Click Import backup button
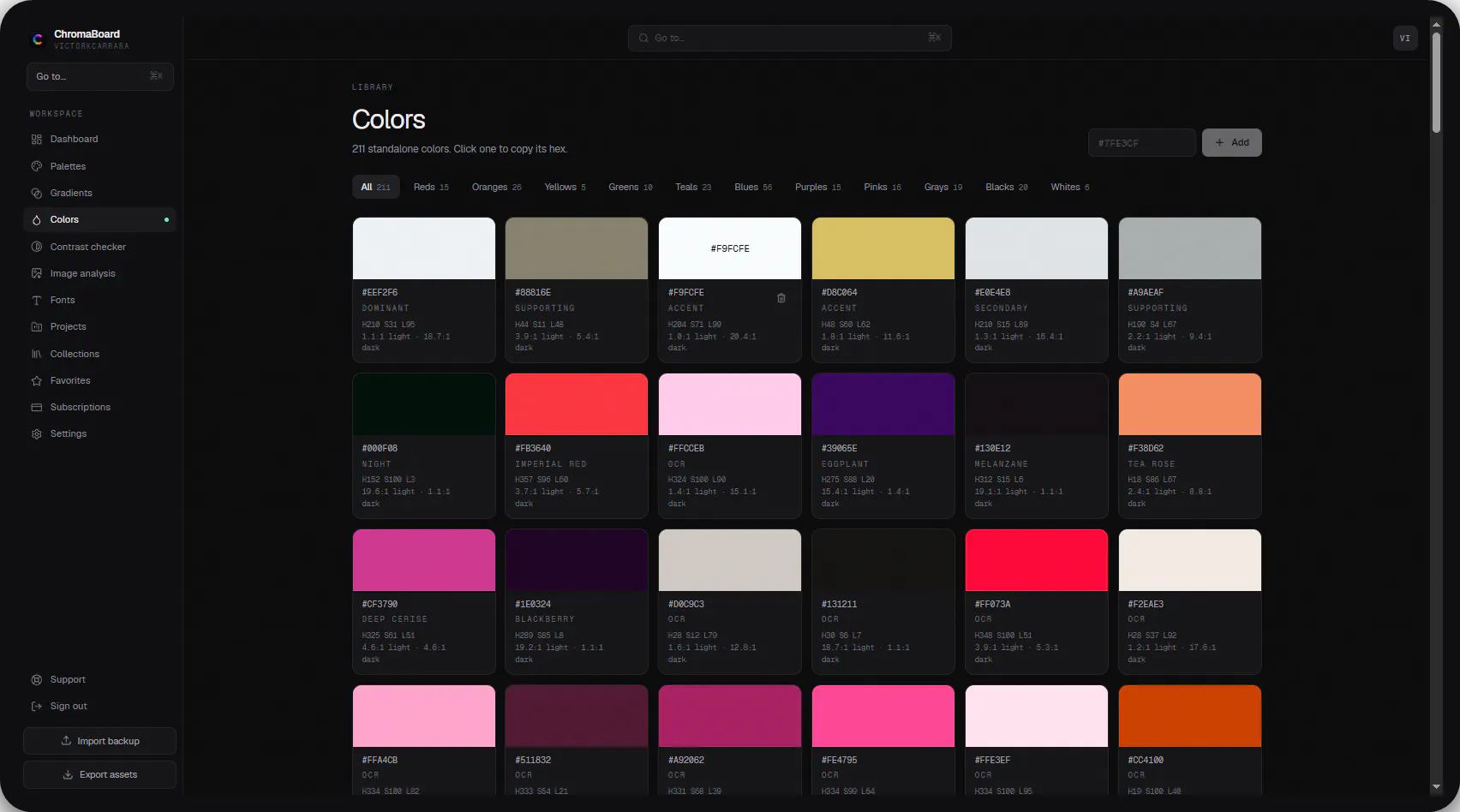The width and height of the screenshot is (1460, 812). 99,741
